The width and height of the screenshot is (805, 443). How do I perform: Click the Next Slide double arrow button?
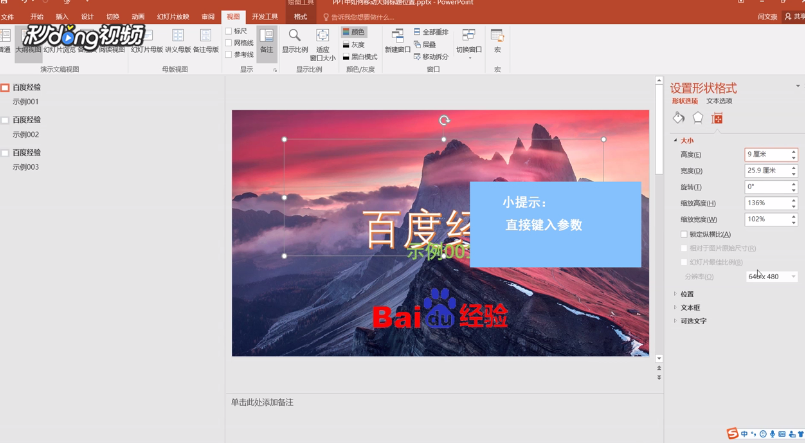[659, 377]
